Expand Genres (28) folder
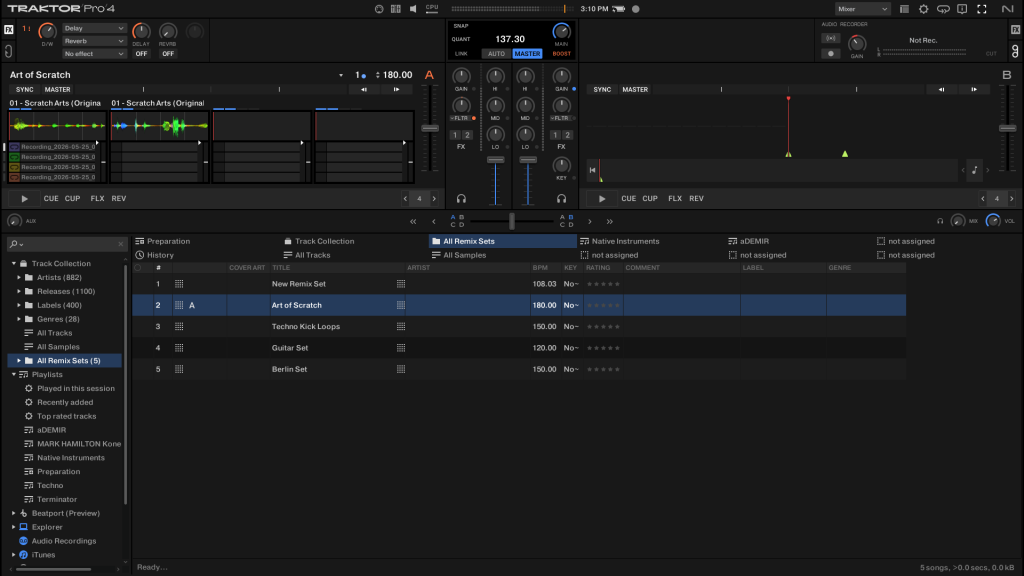 (x=19, y=319)
